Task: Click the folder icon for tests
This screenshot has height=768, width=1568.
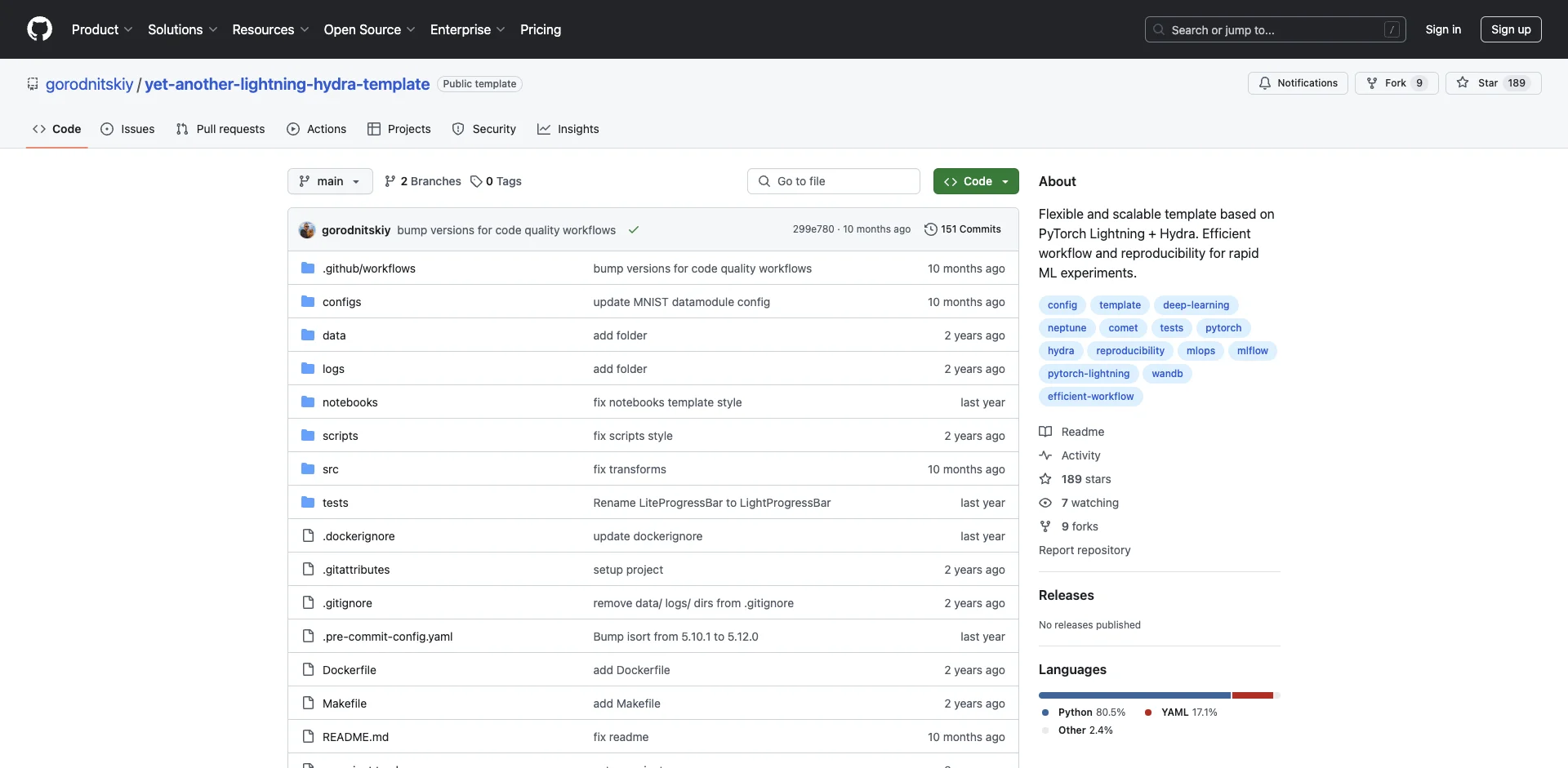Action: [x=308, y=503]
